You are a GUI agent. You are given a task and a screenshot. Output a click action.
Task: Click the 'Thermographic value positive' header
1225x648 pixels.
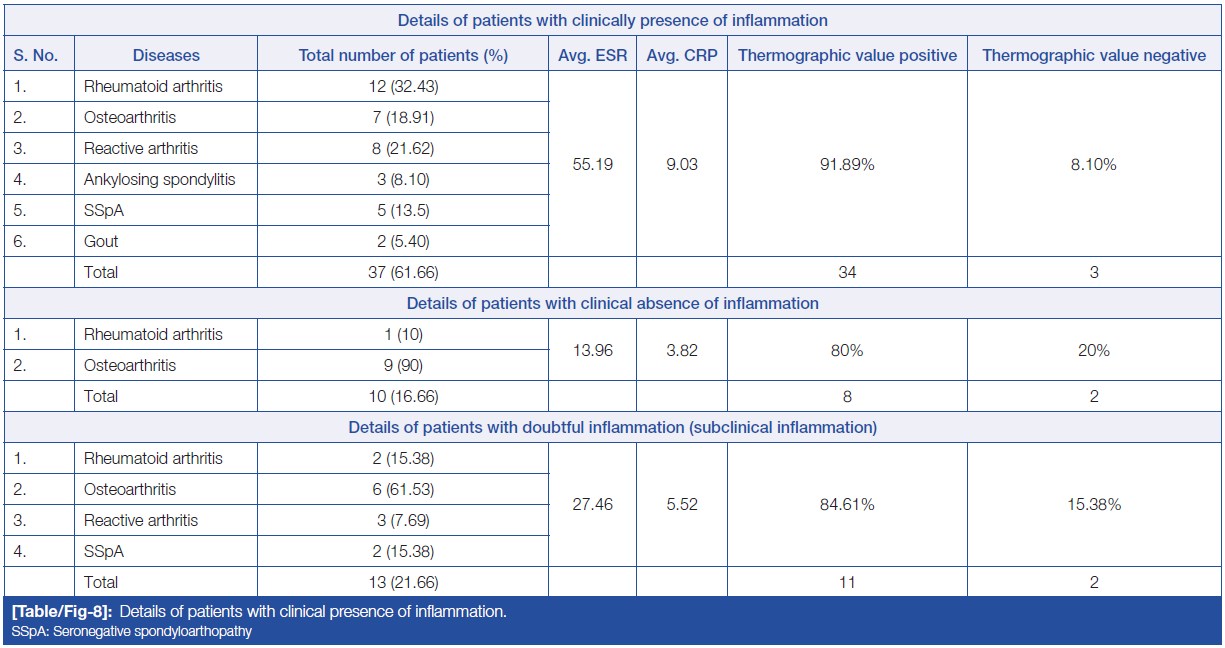[x=847, y=56]
